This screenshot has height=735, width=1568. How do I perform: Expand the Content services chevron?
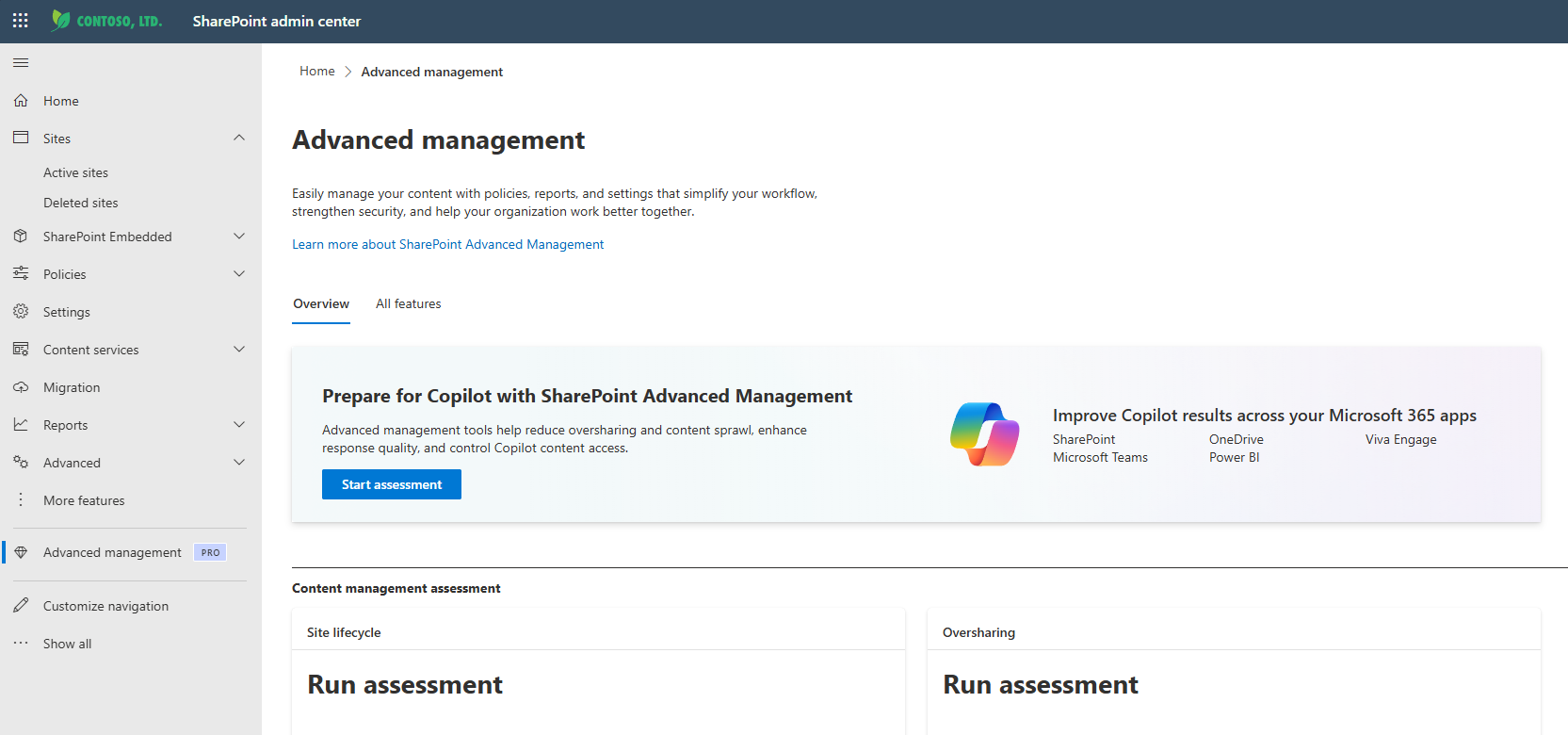coord(239,350)
